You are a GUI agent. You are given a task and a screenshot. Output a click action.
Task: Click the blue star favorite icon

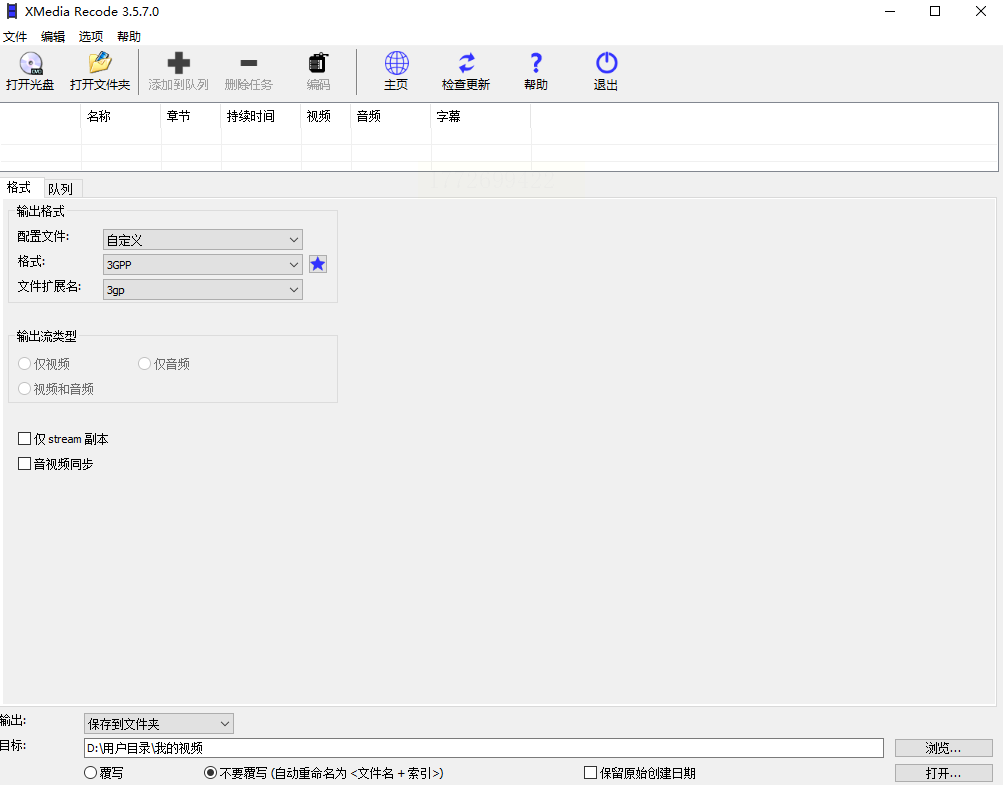pos(318,264)
